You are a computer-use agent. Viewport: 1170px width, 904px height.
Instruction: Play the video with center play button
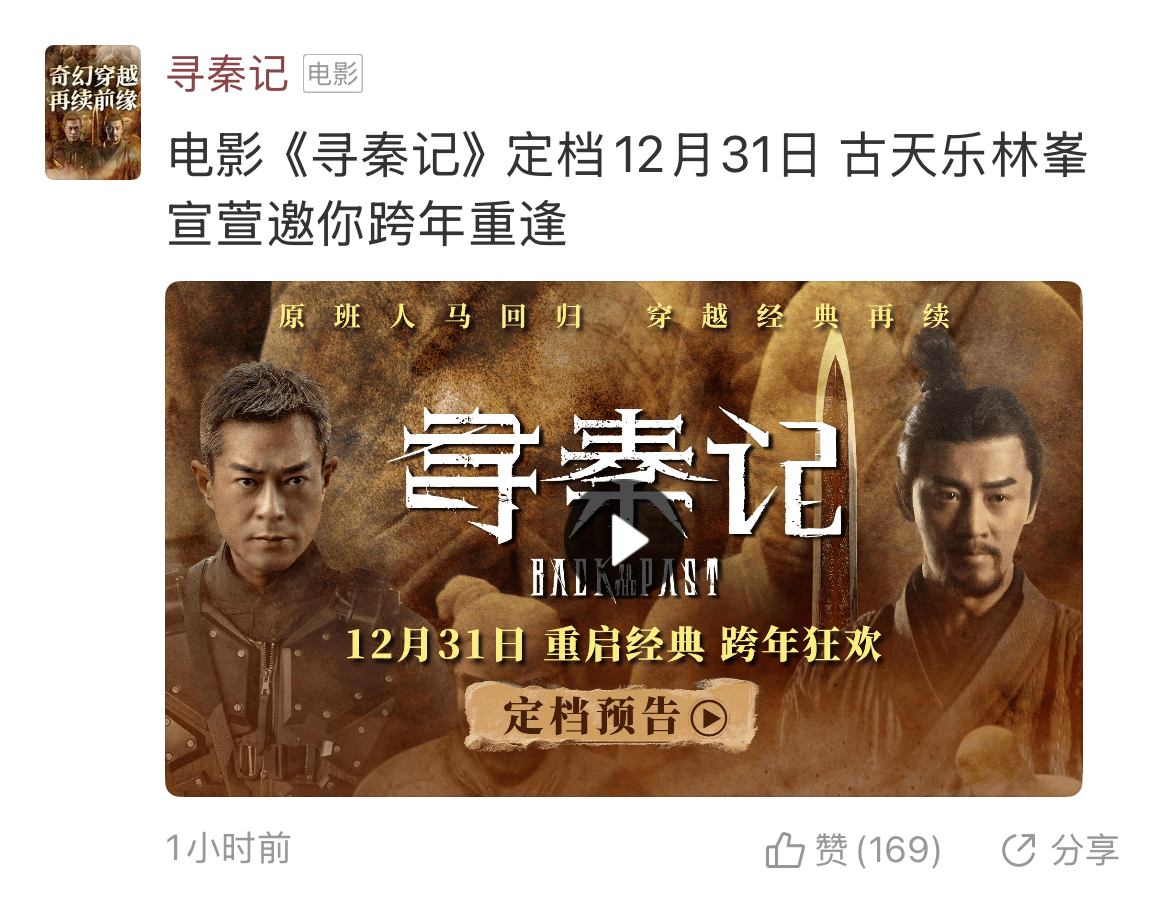tap(624, 542)
